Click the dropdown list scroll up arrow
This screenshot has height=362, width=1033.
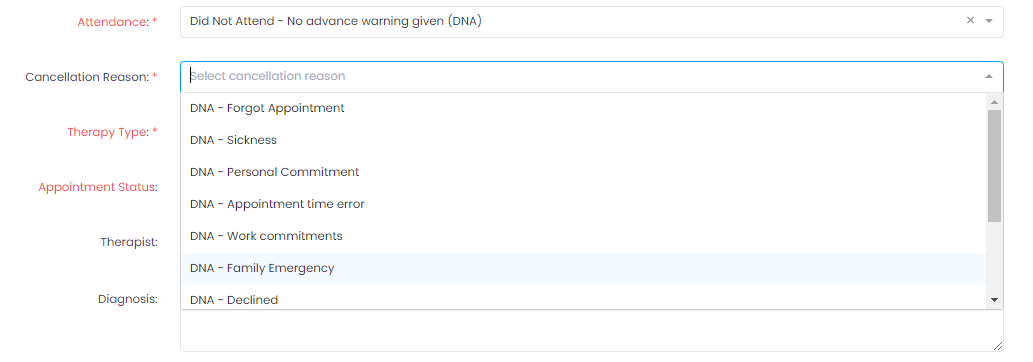[994, 102]
